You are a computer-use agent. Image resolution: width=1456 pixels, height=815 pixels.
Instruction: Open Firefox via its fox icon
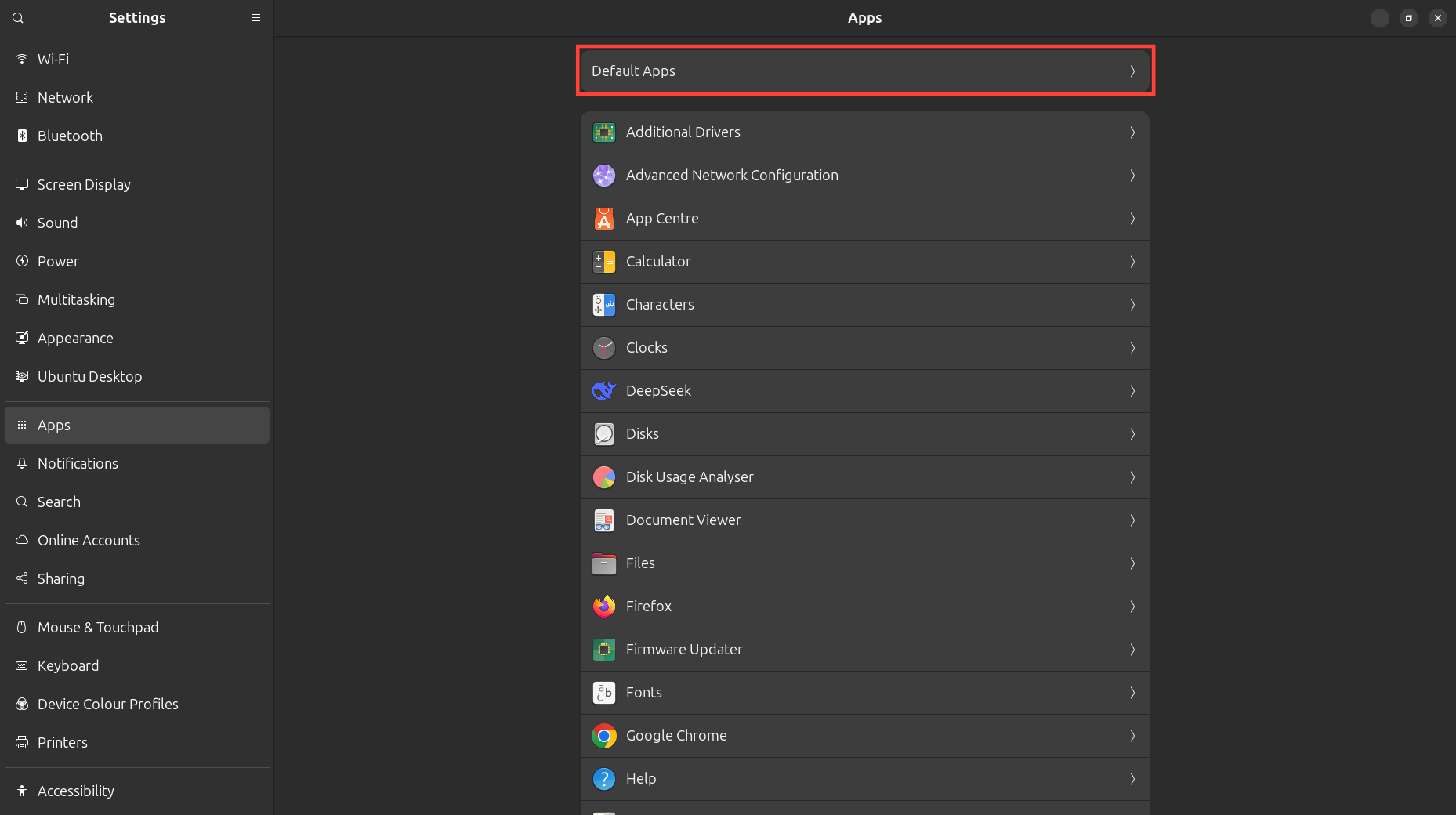pos(604,607)
